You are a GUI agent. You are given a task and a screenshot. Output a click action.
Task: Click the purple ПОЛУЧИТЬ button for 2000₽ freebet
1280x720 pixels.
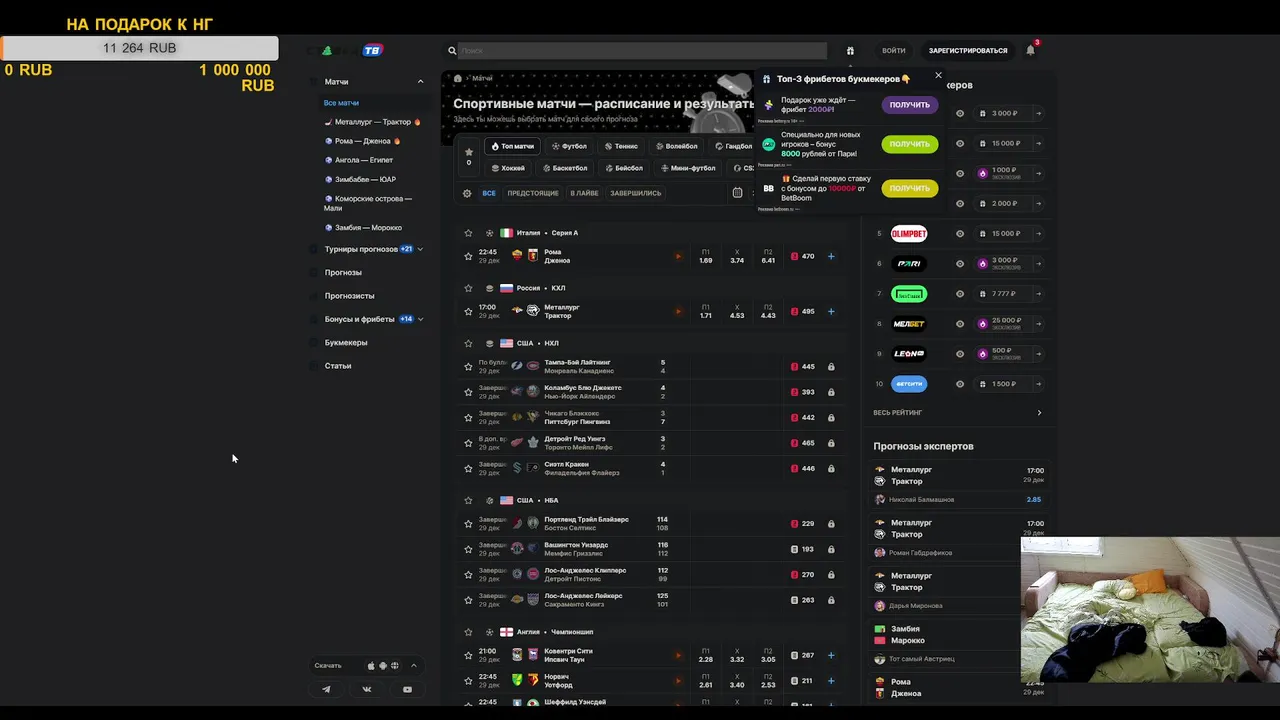(910, 104)
